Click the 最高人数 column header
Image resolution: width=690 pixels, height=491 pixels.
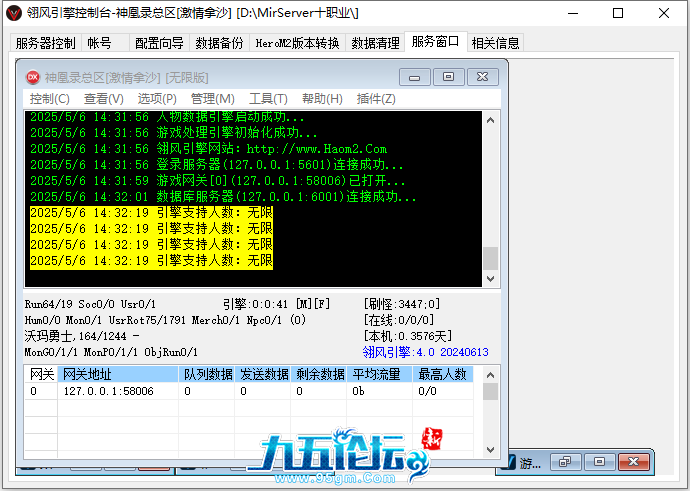[x=443, y=374]
